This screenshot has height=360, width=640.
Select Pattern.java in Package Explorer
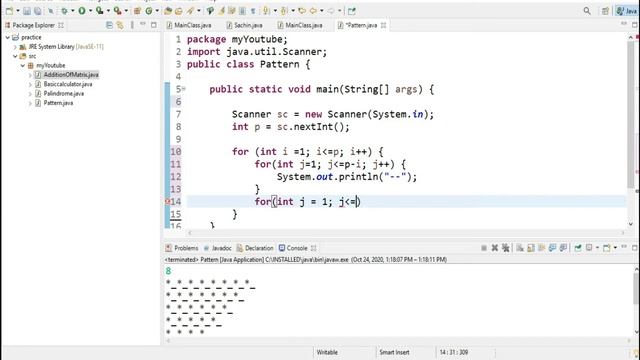(x=58, y=103)
